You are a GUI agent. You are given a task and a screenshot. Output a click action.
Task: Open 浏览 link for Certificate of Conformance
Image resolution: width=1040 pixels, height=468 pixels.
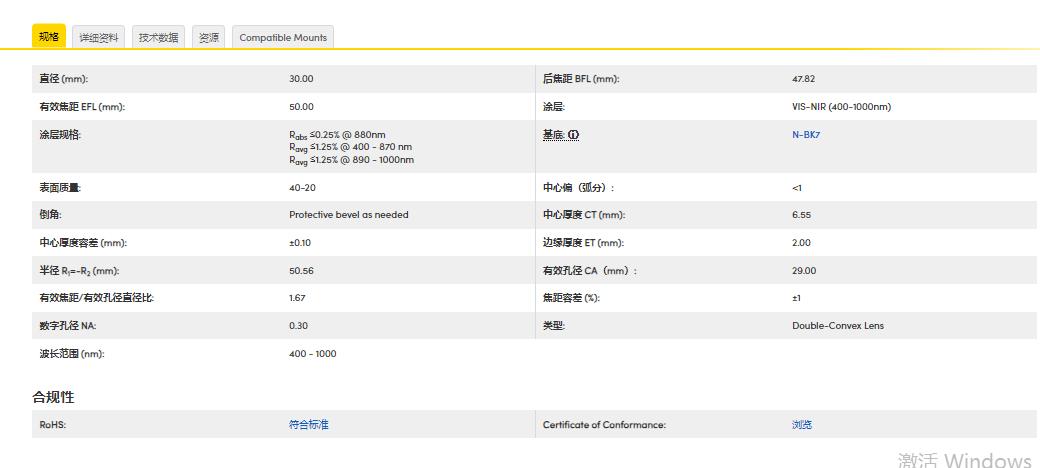[801, 425]
